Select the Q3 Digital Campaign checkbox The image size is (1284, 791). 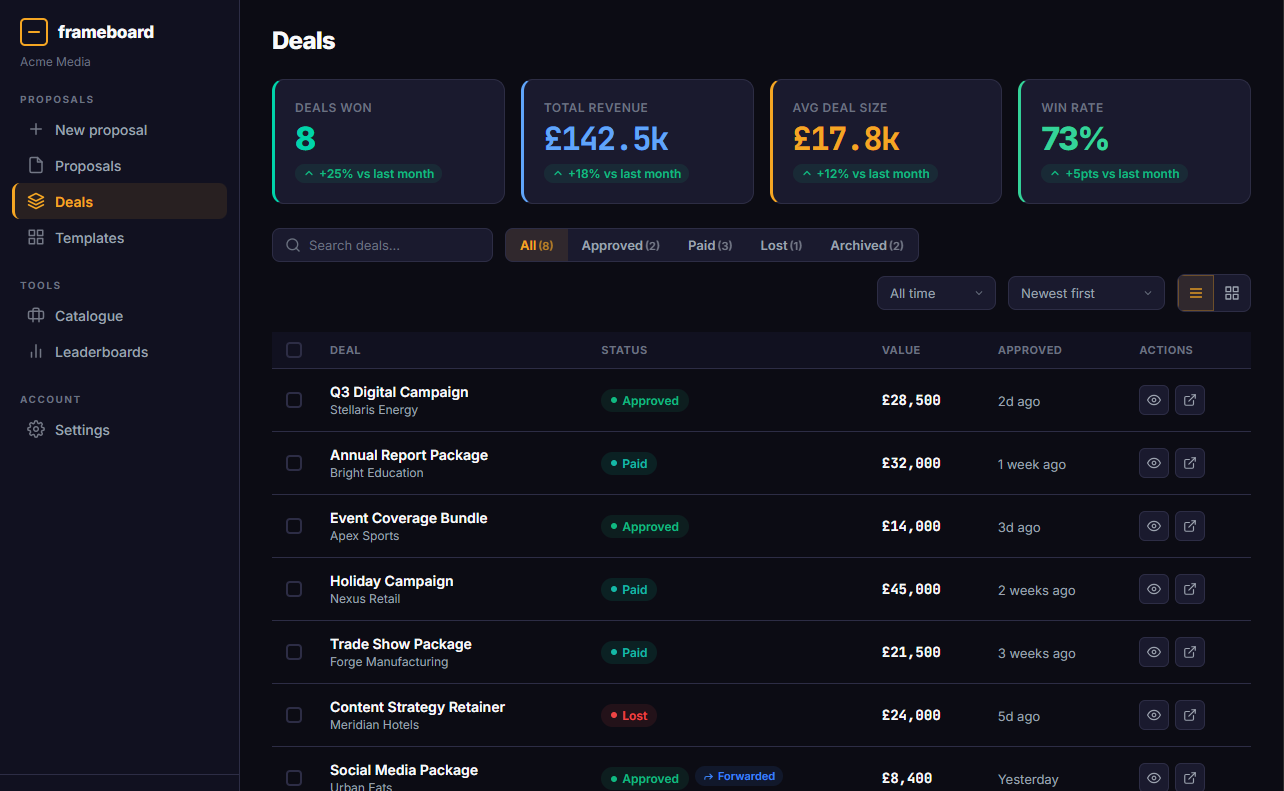click(x=294, y=400)
